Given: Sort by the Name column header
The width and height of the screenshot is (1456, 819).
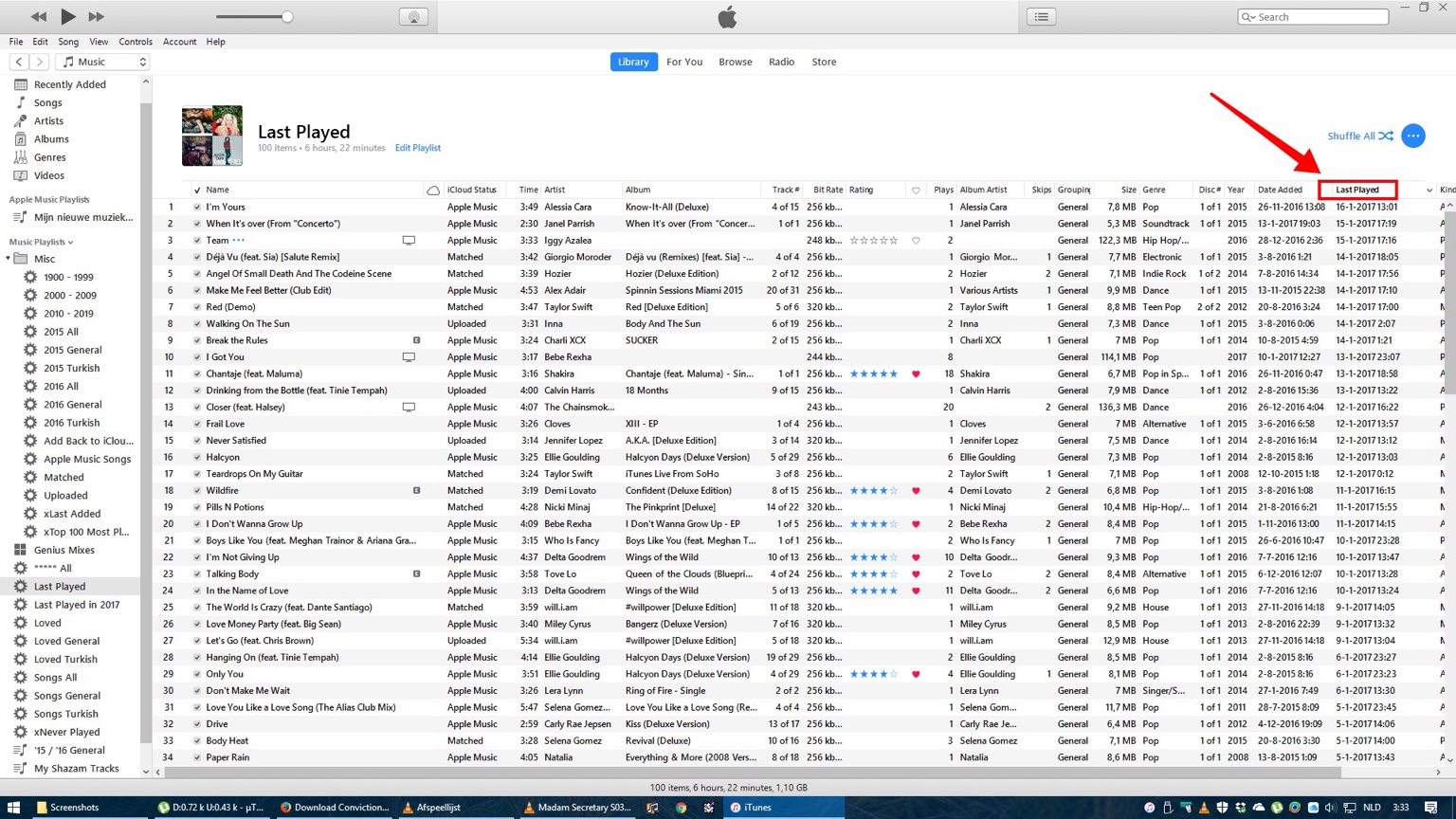Looking at the screenshot, I should tap(217, 190).
